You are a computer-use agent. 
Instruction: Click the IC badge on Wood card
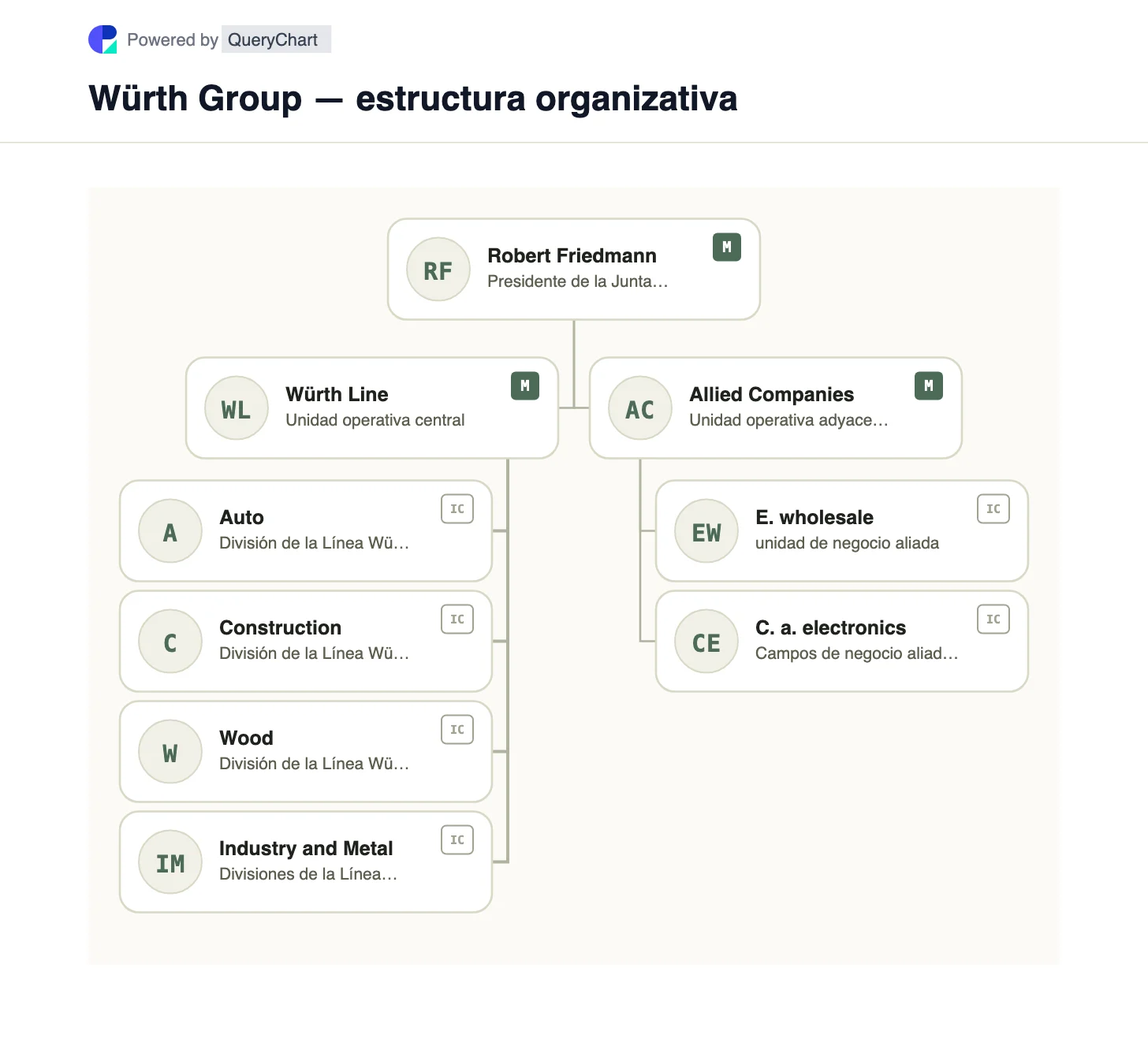click(457, 730)
